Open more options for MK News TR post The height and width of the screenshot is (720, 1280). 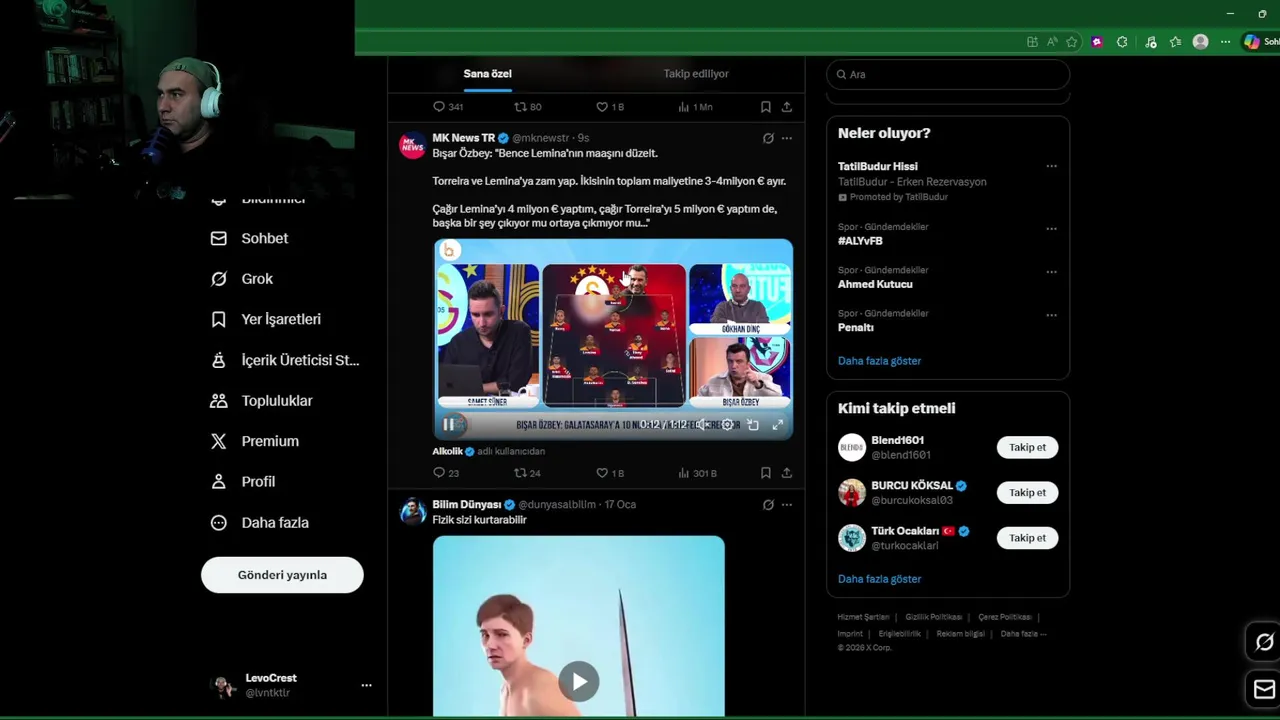tap(787, 138)
